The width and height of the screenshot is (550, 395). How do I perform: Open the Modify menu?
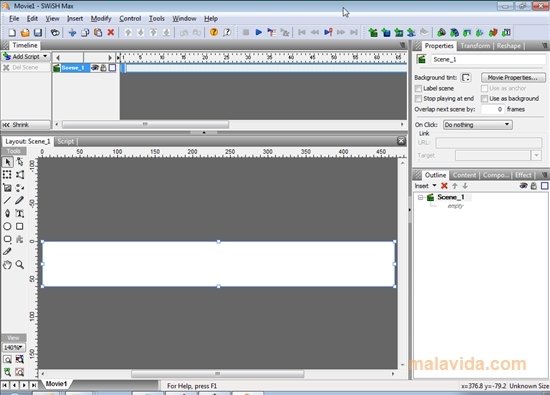point(101,19)
